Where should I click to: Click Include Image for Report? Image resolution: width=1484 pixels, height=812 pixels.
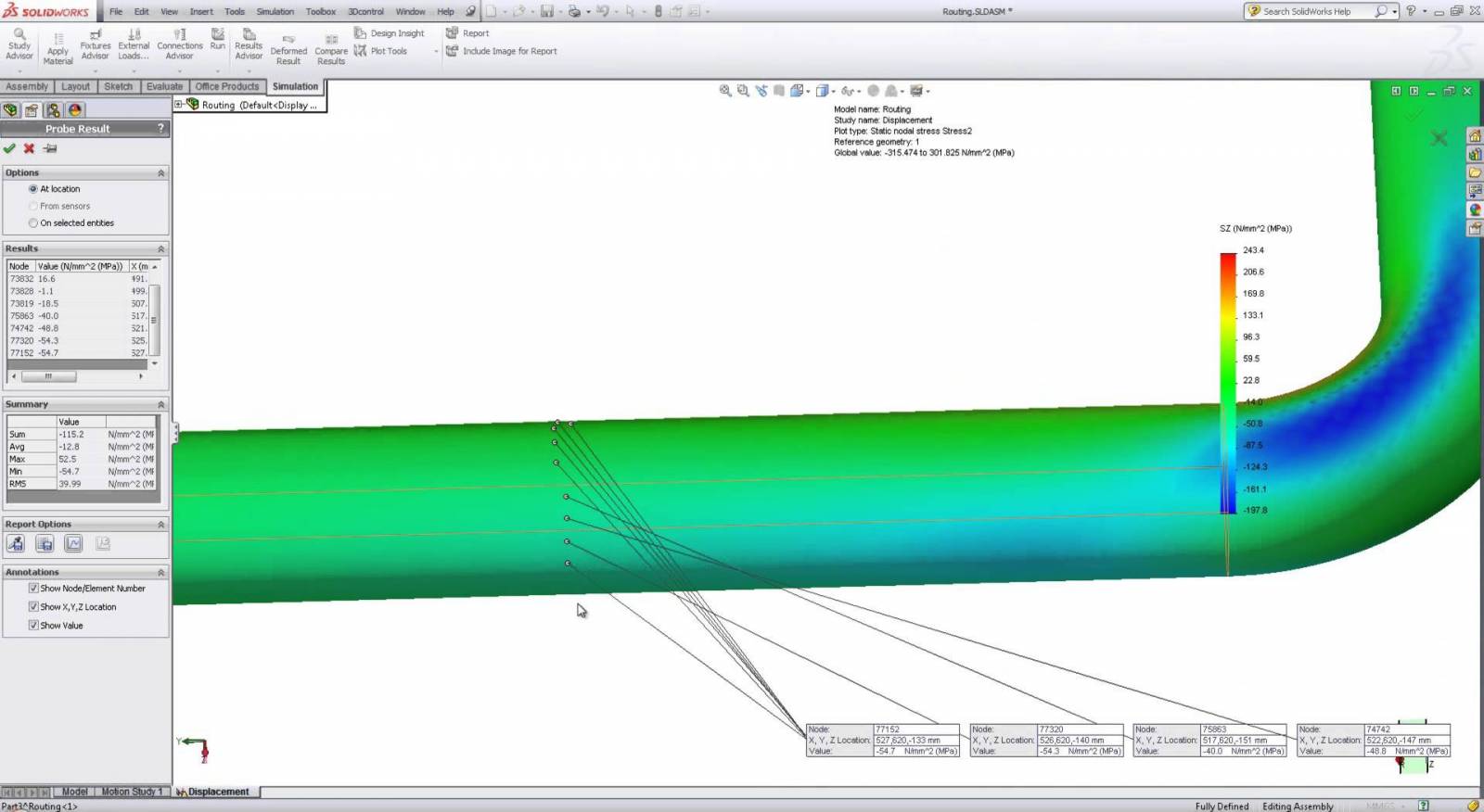point(502,51)
